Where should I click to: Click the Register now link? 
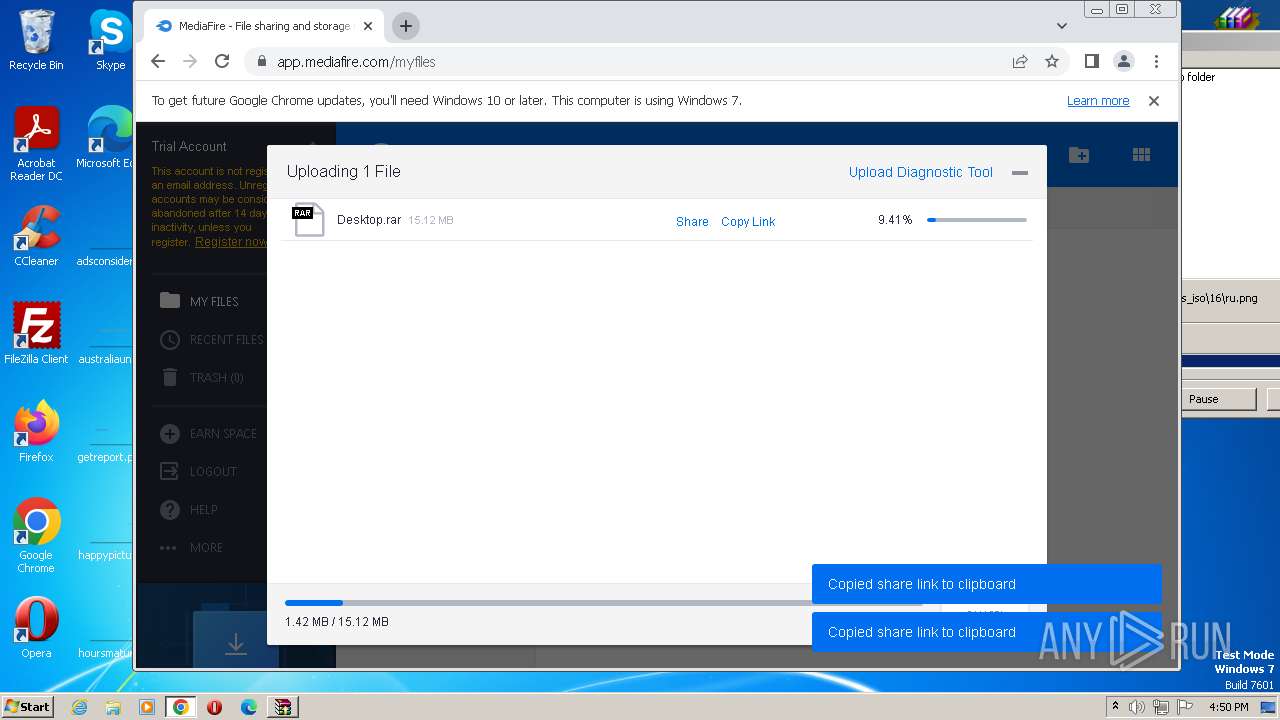click(x=231, y=242)
